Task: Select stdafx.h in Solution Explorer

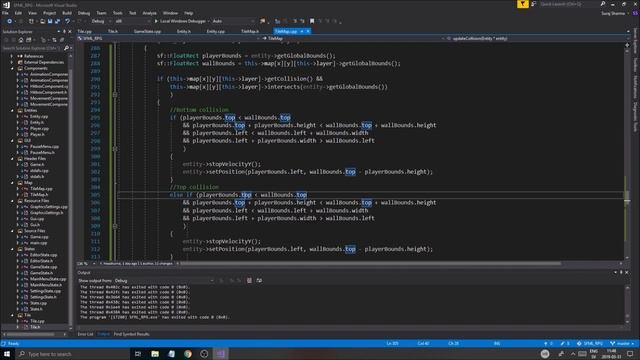Action: (x=37, y=177)
